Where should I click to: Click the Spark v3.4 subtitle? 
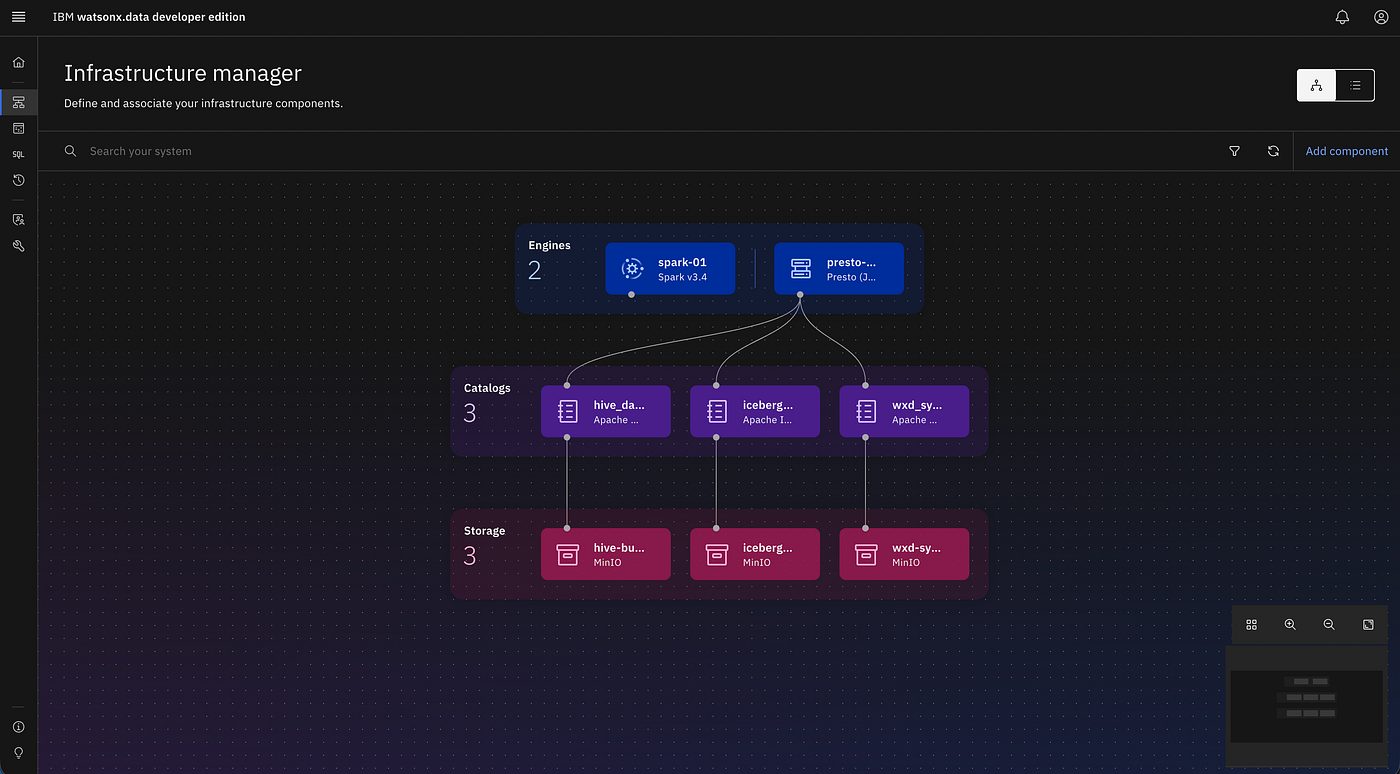click(x=682, y=277)
